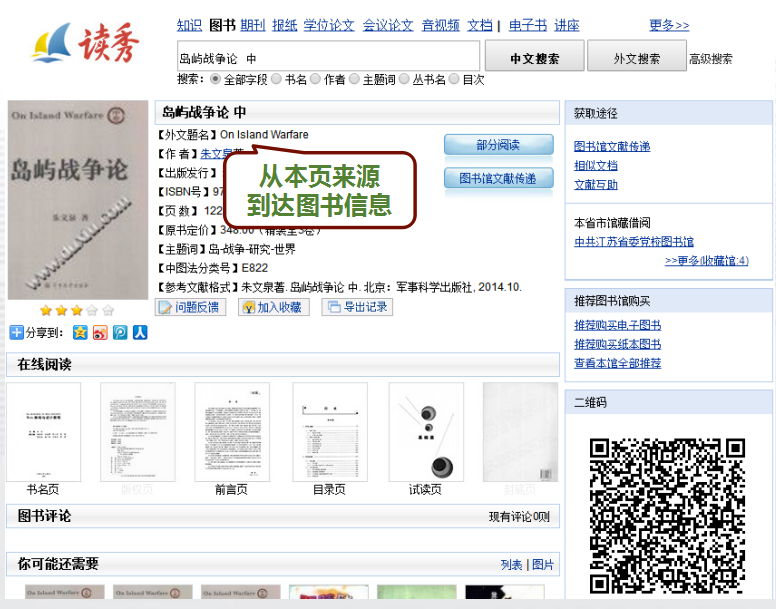Image resolution: width=776 pixels, height=609 pixels.
Task: Rate book with third star
Action: 77,310
